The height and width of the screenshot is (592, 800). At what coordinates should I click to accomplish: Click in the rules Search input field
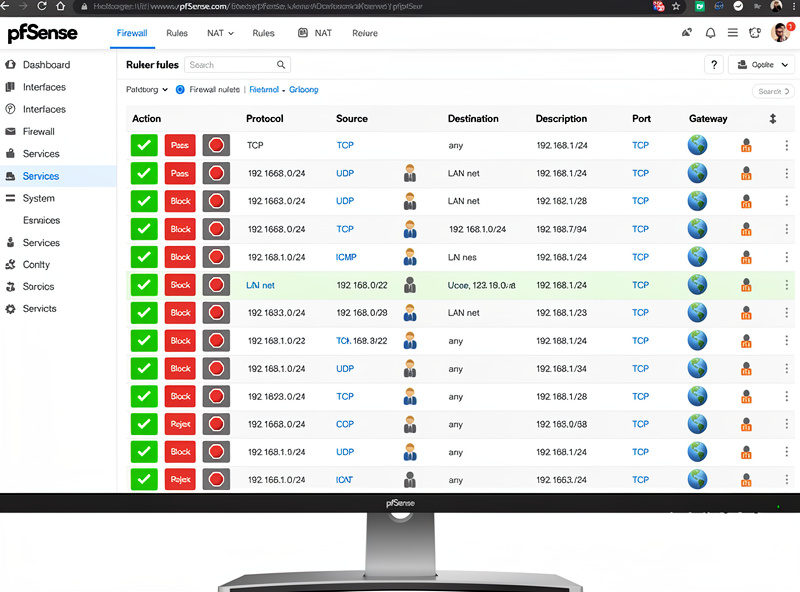237,65
